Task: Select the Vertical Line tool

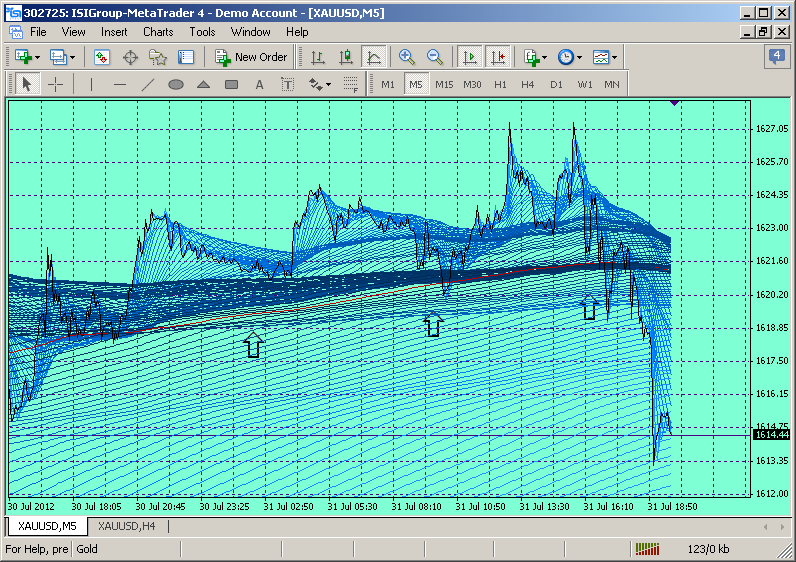Action: click(91, 84)
